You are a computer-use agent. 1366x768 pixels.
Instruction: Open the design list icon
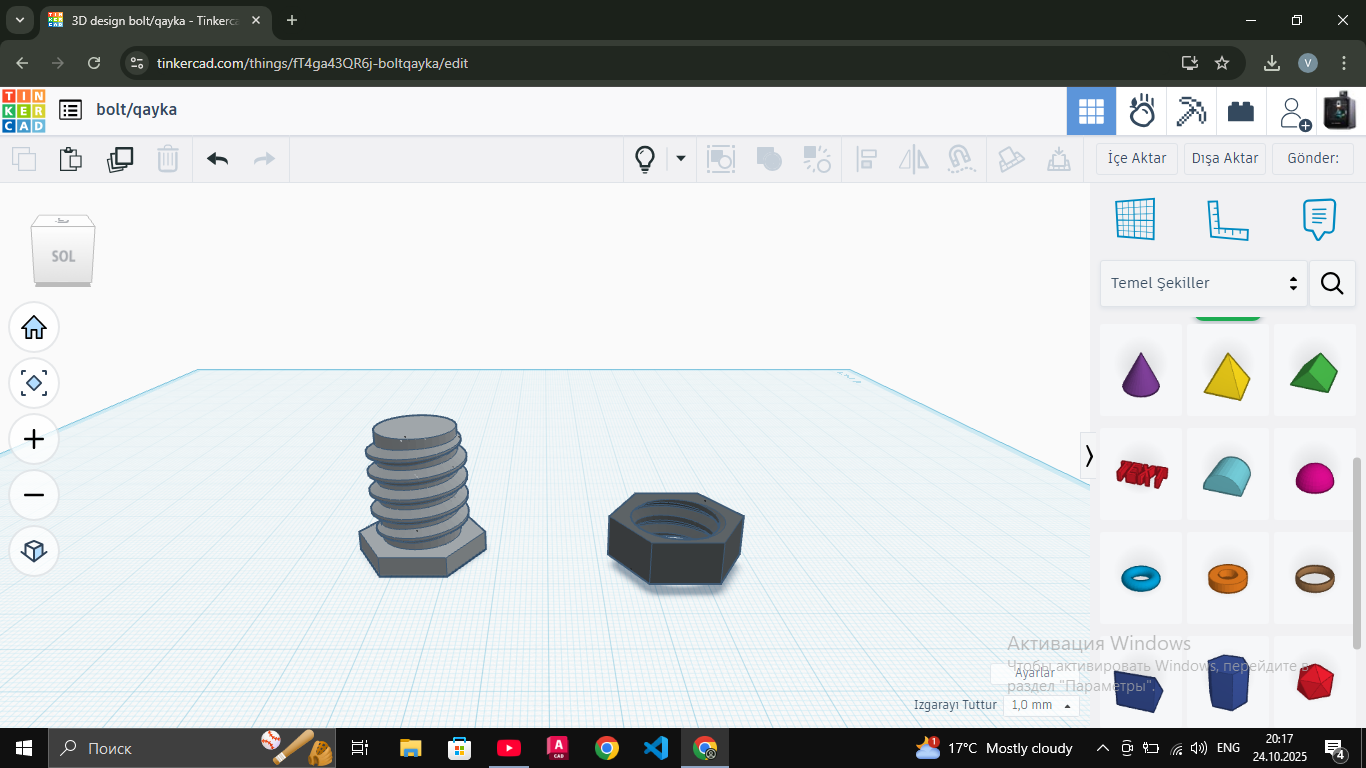pos(70,110)
